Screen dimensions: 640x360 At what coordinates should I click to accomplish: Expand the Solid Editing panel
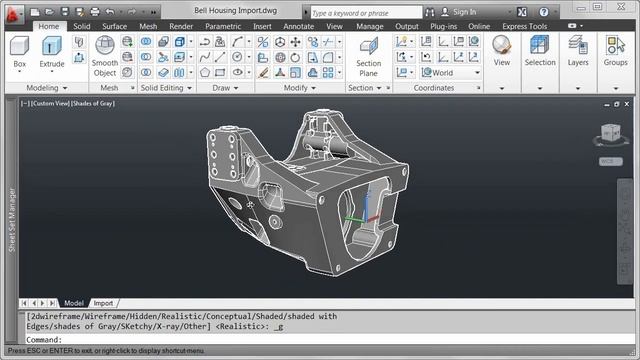(166, 88)
